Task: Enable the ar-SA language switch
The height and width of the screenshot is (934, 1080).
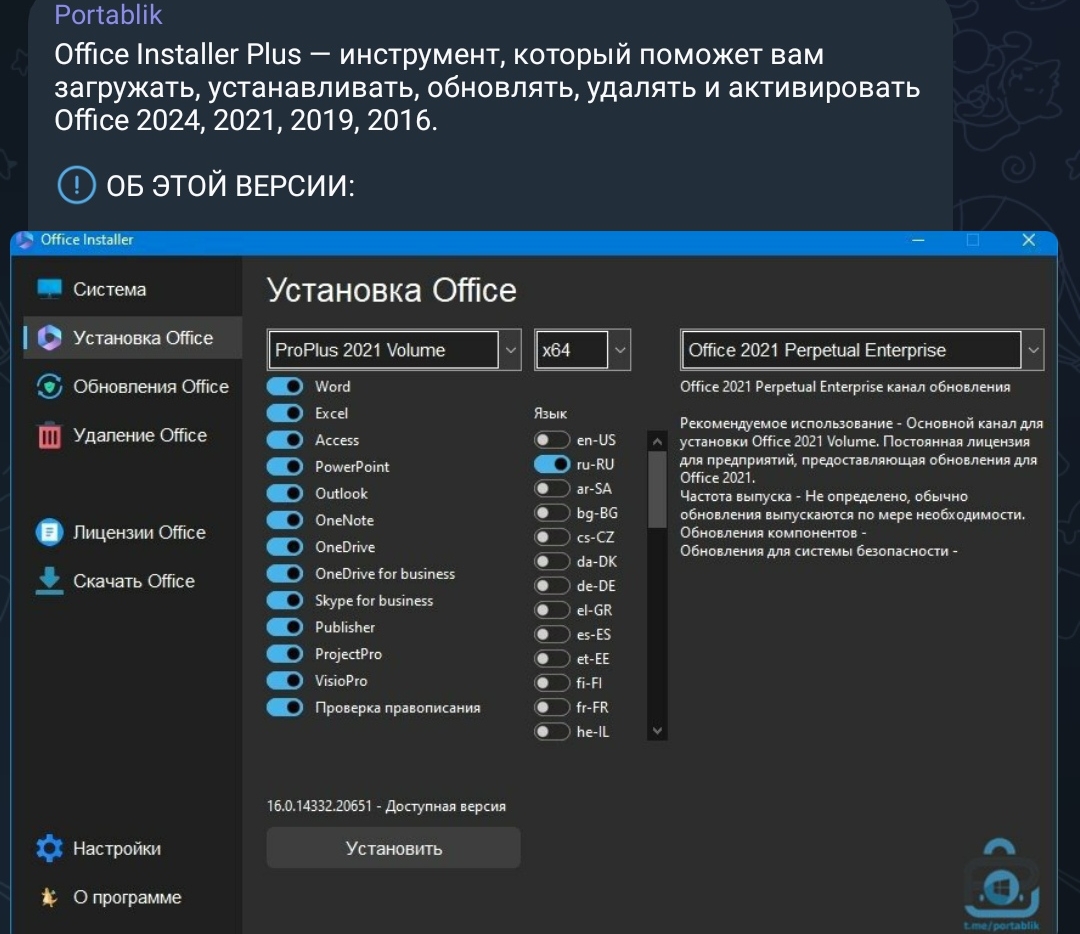Action: pos(552,488)
